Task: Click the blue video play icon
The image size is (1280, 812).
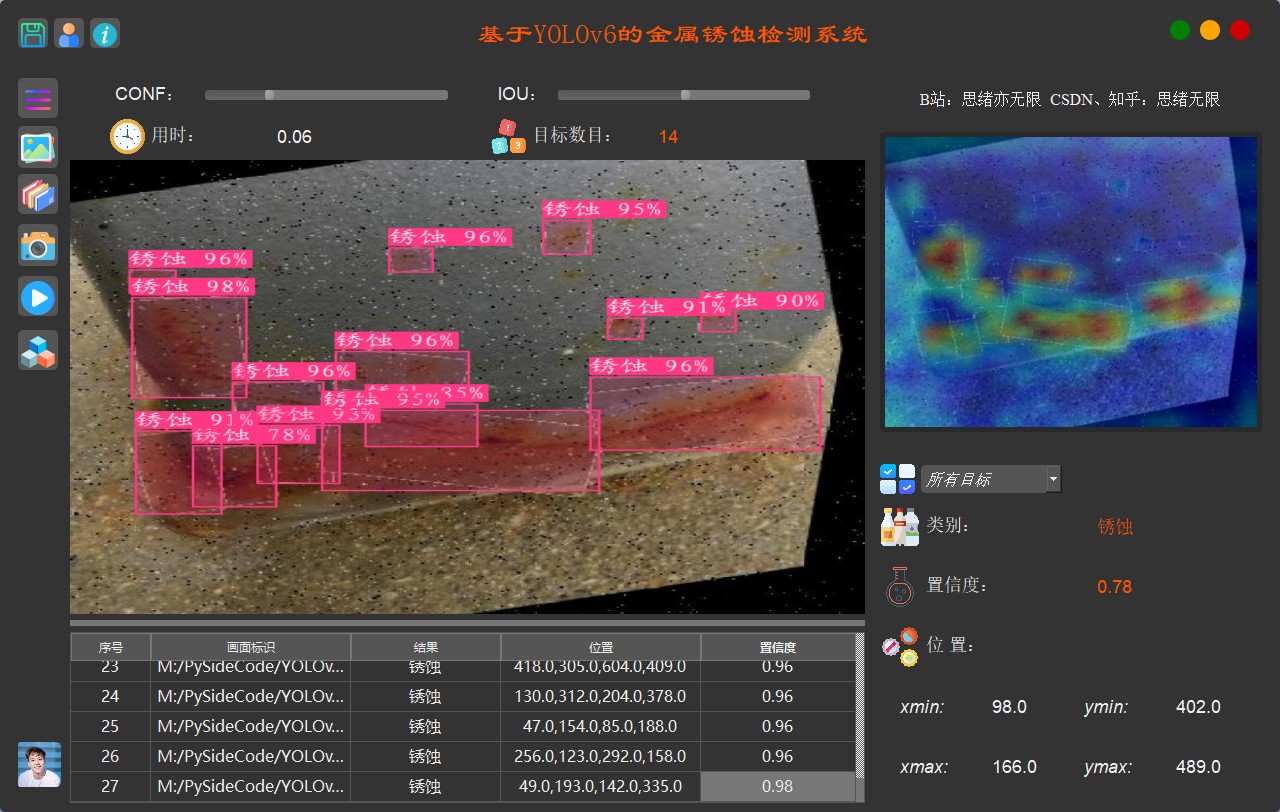Action: tap(38, 297)
